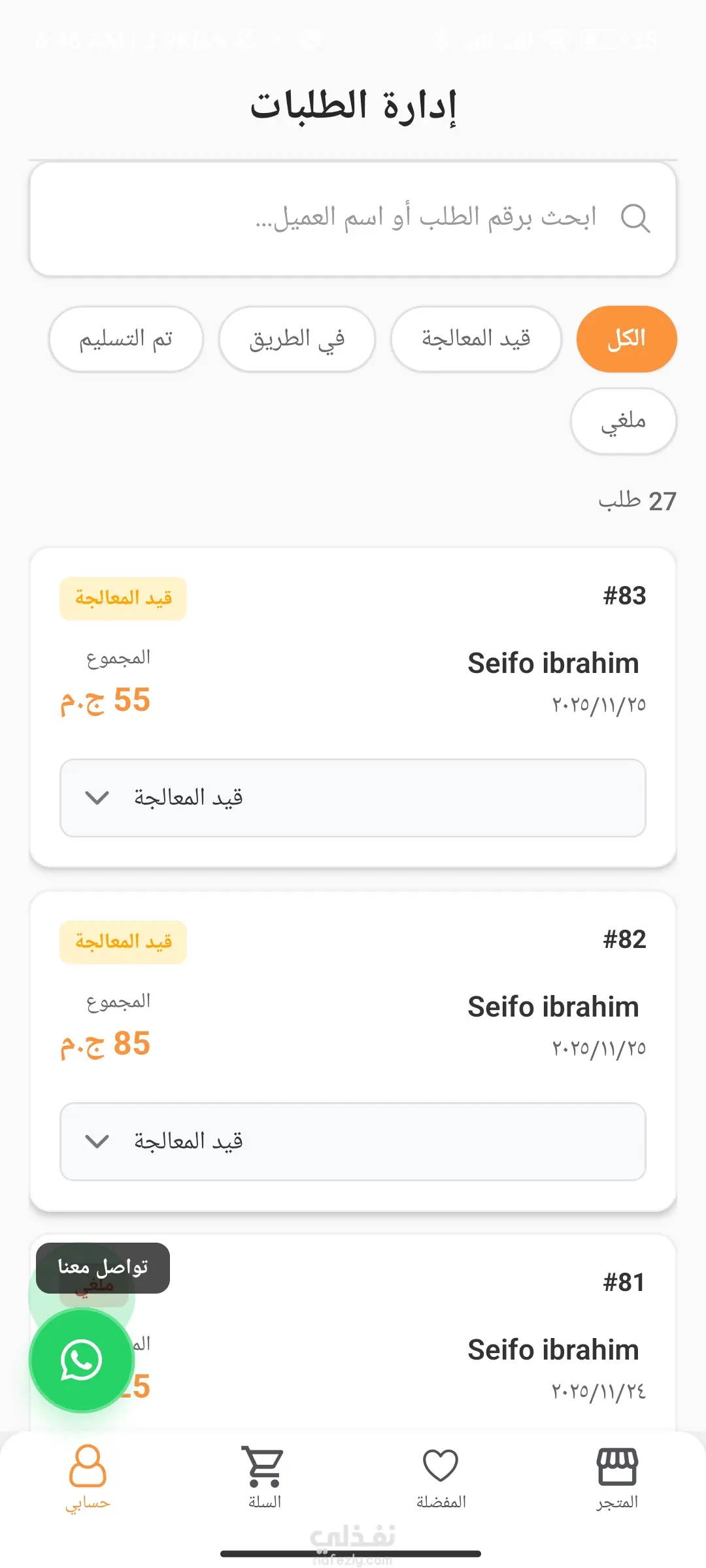The width and height of the screenshot is (706, 1568).
Task: Select the الكل (All) filter chip
Action: [x=626, y=339]
